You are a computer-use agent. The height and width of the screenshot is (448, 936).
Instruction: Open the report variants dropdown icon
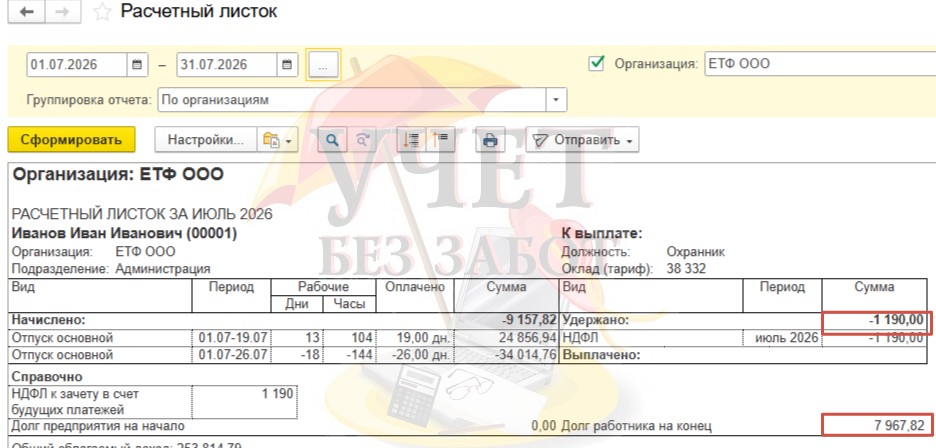278,140
